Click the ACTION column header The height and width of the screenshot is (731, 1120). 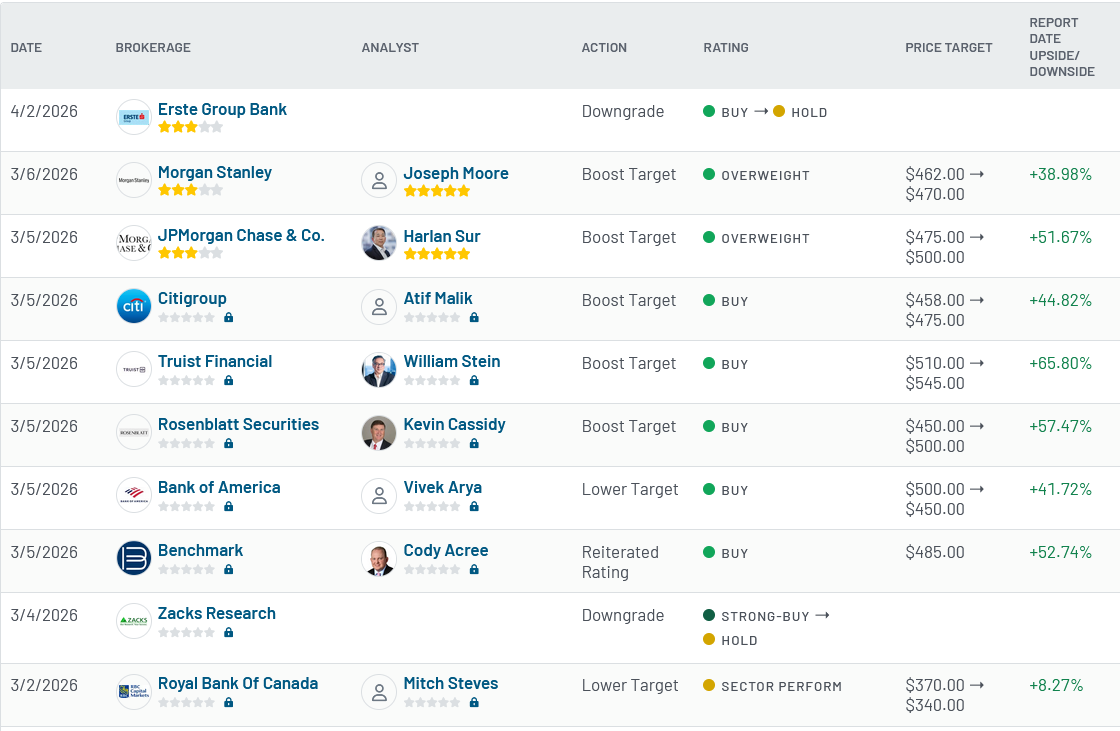(x=604, y=47)
